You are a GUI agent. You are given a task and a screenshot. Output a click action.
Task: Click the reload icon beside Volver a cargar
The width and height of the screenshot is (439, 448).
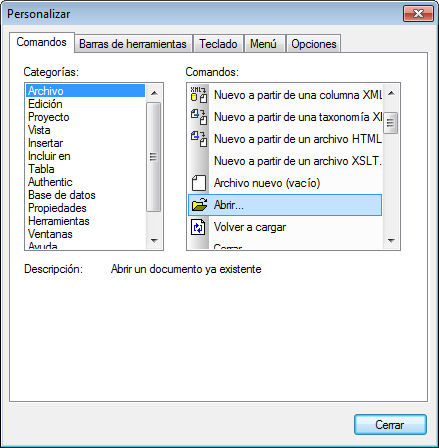pyautogui.click(x=198, y=227)
